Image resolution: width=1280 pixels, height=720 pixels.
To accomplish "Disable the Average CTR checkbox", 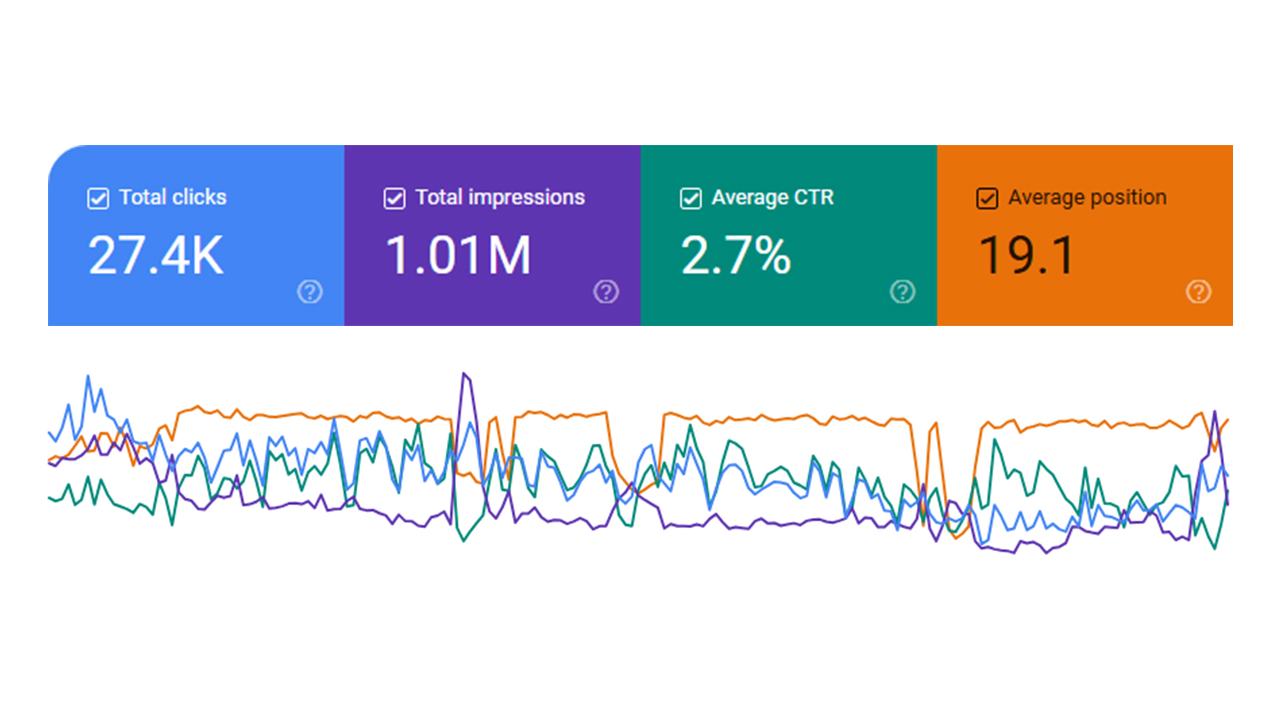I will click(690, 198).
